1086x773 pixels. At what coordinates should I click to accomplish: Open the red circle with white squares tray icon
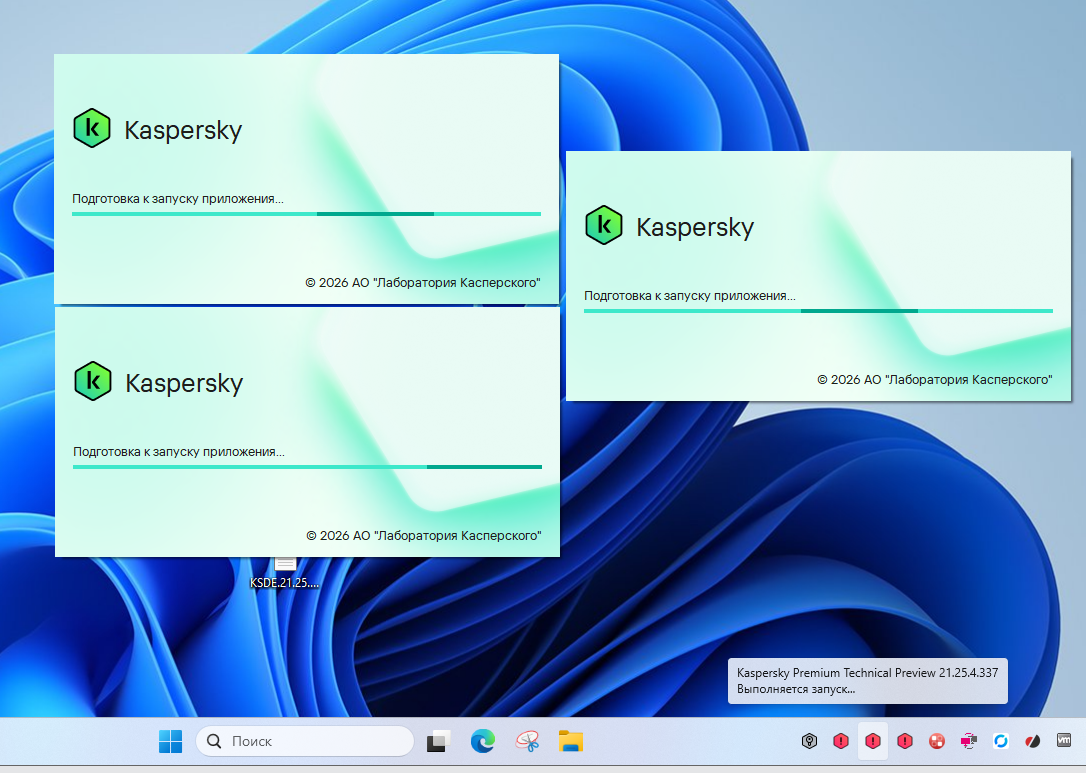pos(936,741)
